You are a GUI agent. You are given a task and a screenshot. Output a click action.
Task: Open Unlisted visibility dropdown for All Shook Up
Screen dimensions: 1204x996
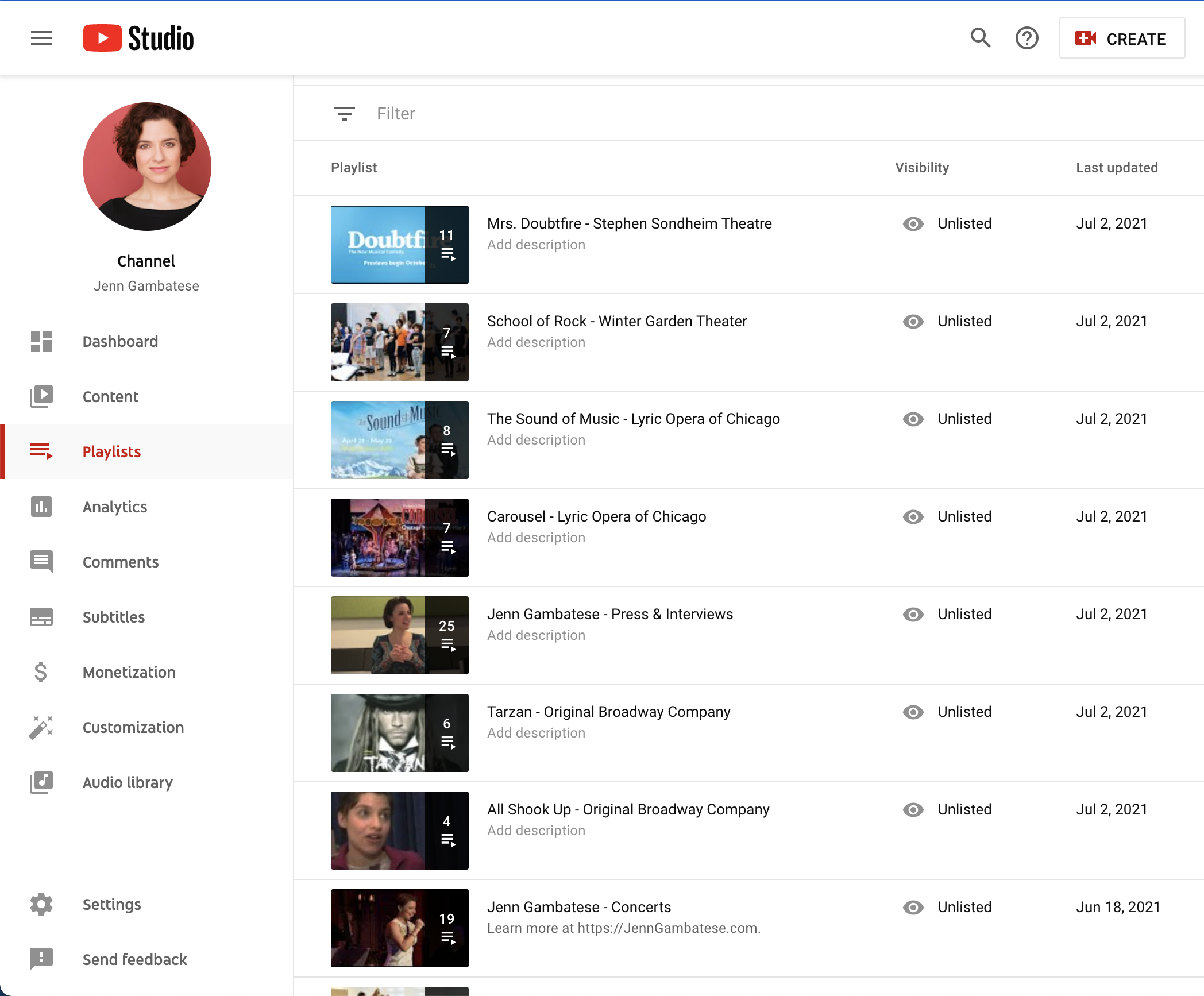[x=964, y=809]
